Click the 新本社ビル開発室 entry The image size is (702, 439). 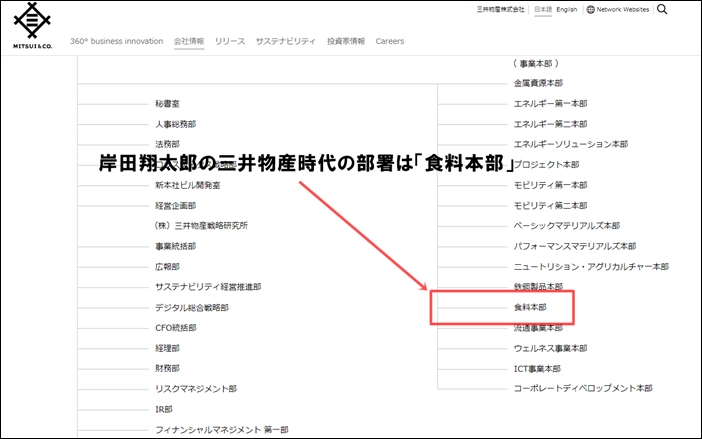point(188,185)
